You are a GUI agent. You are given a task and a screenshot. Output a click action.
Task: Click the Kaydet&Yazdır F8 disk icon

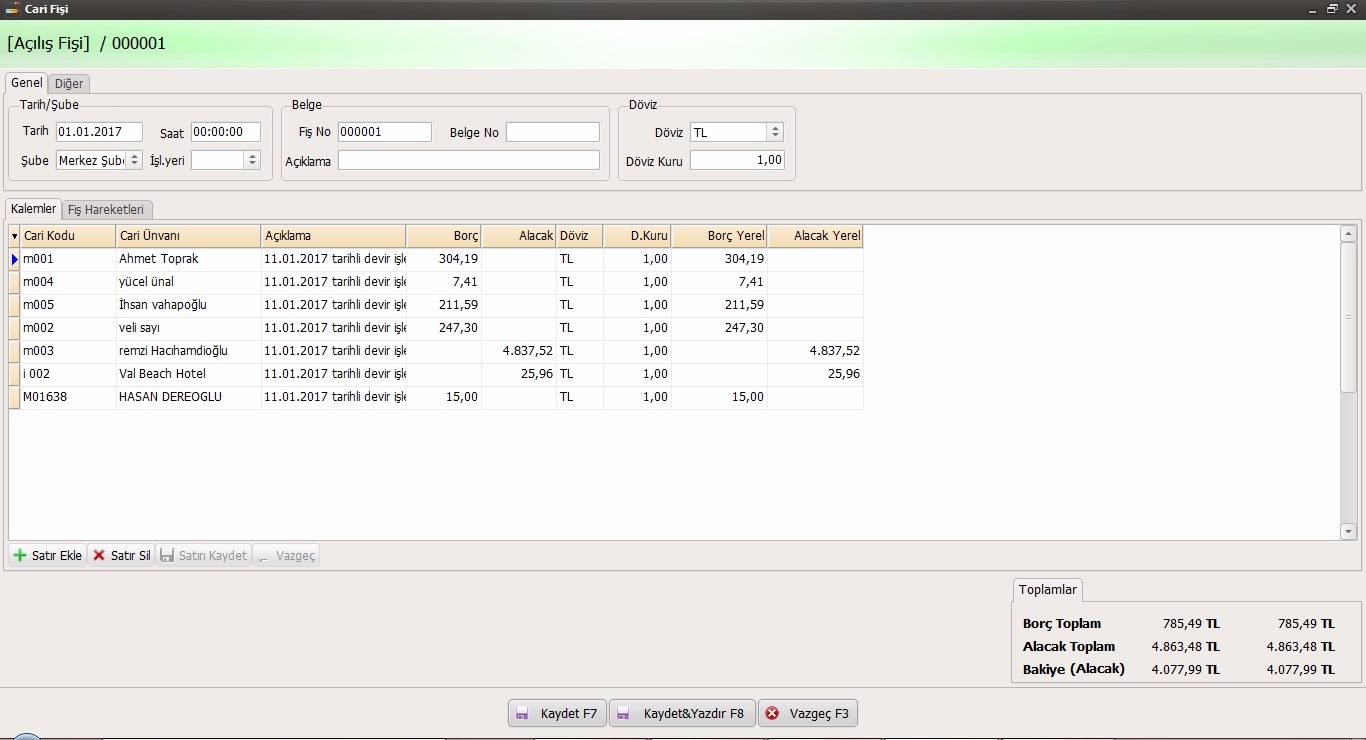pyautogui.click(x=623, y=713)
